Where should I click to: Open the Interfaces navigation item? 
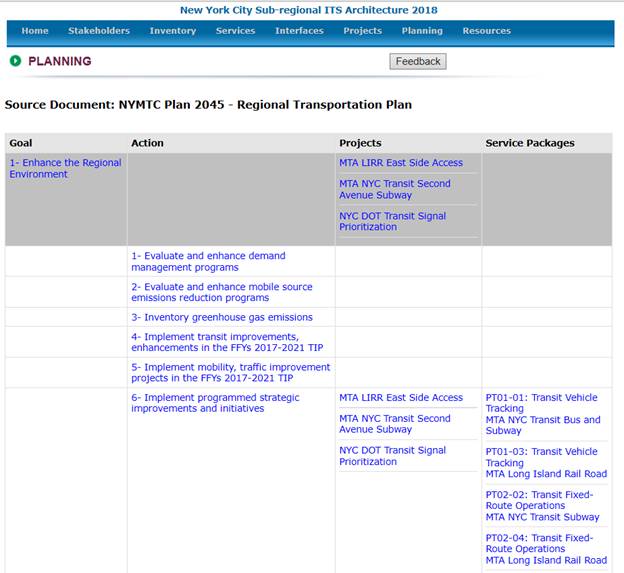click(299, 31)
